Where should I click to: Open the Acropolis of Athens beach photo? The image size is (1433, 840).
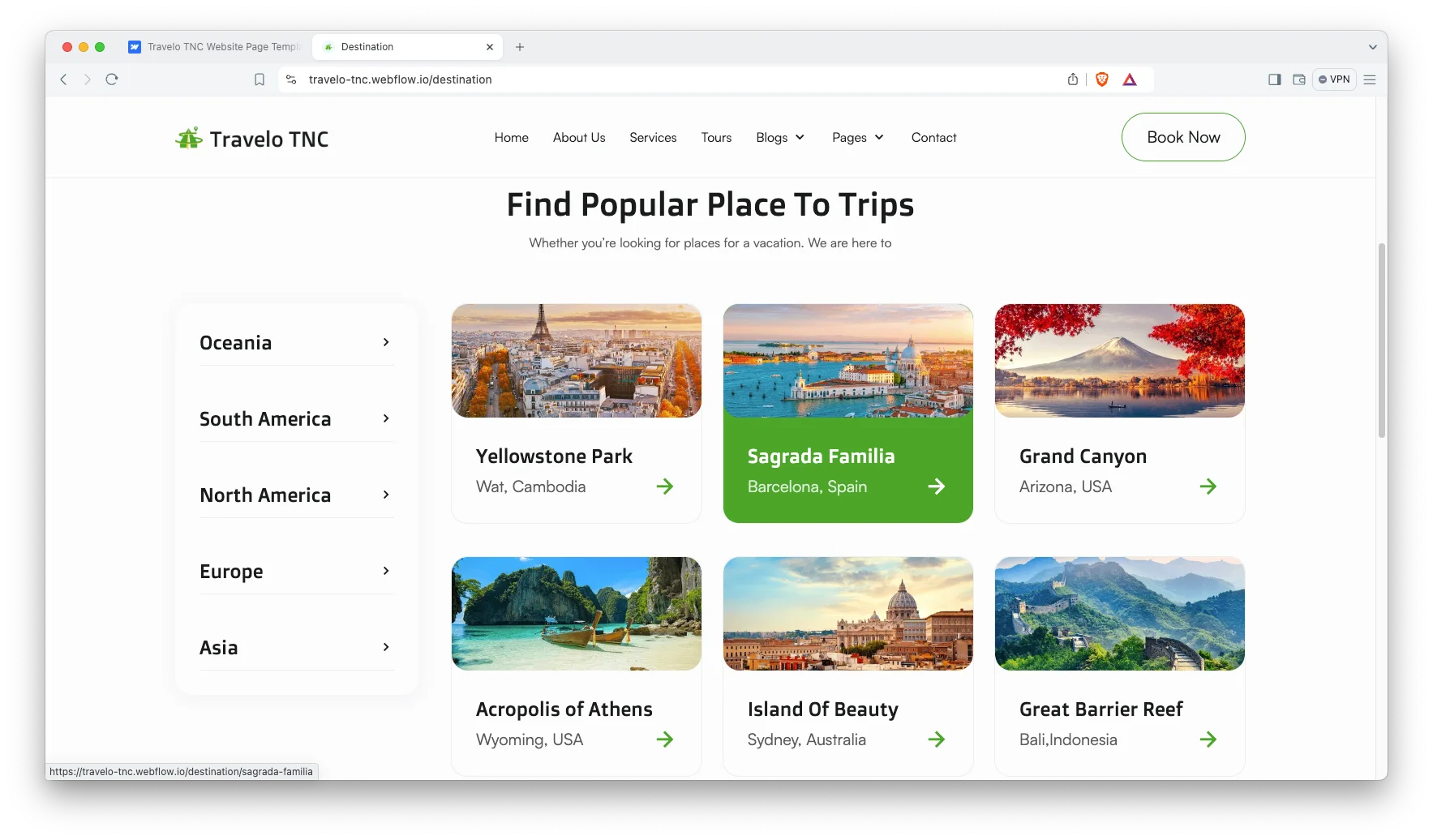click(x=577, y=614)
